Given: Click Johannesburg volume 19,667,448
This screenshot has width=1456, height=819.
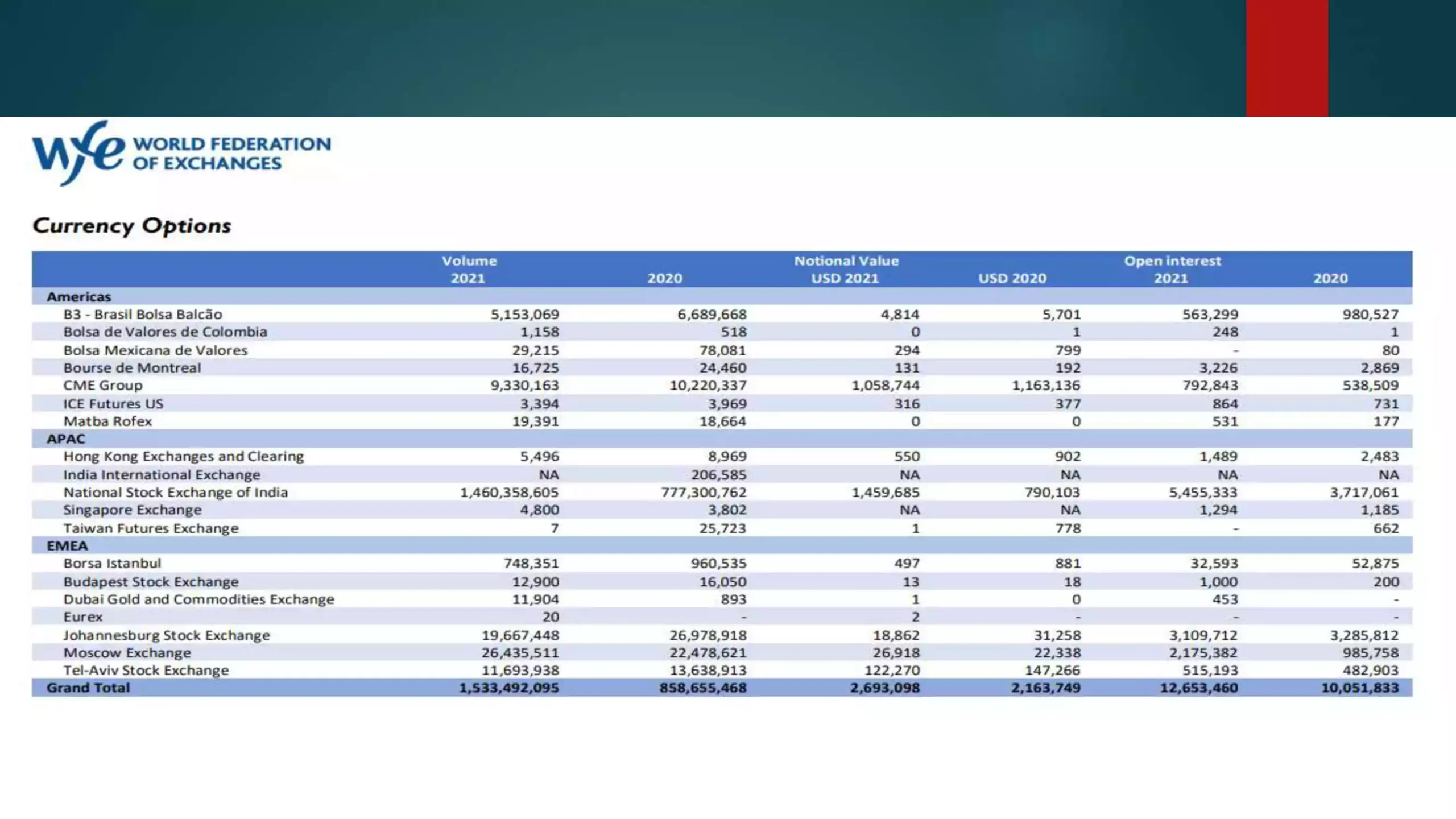Looking at the screenshot, I should (520, 635).
